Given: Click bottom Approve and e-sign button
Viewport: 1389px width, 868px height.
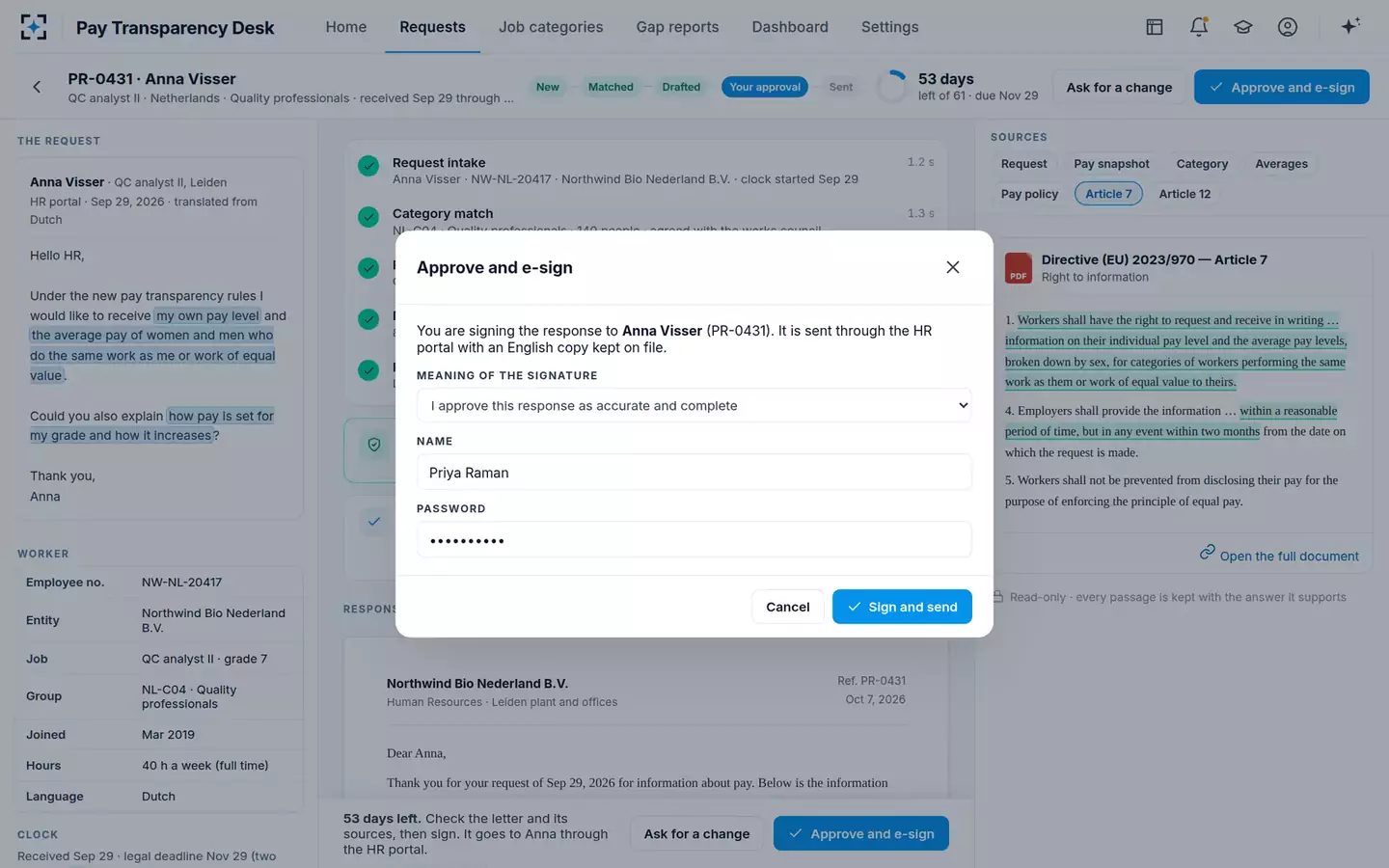Looking at the screenshot, I should 861,833.
